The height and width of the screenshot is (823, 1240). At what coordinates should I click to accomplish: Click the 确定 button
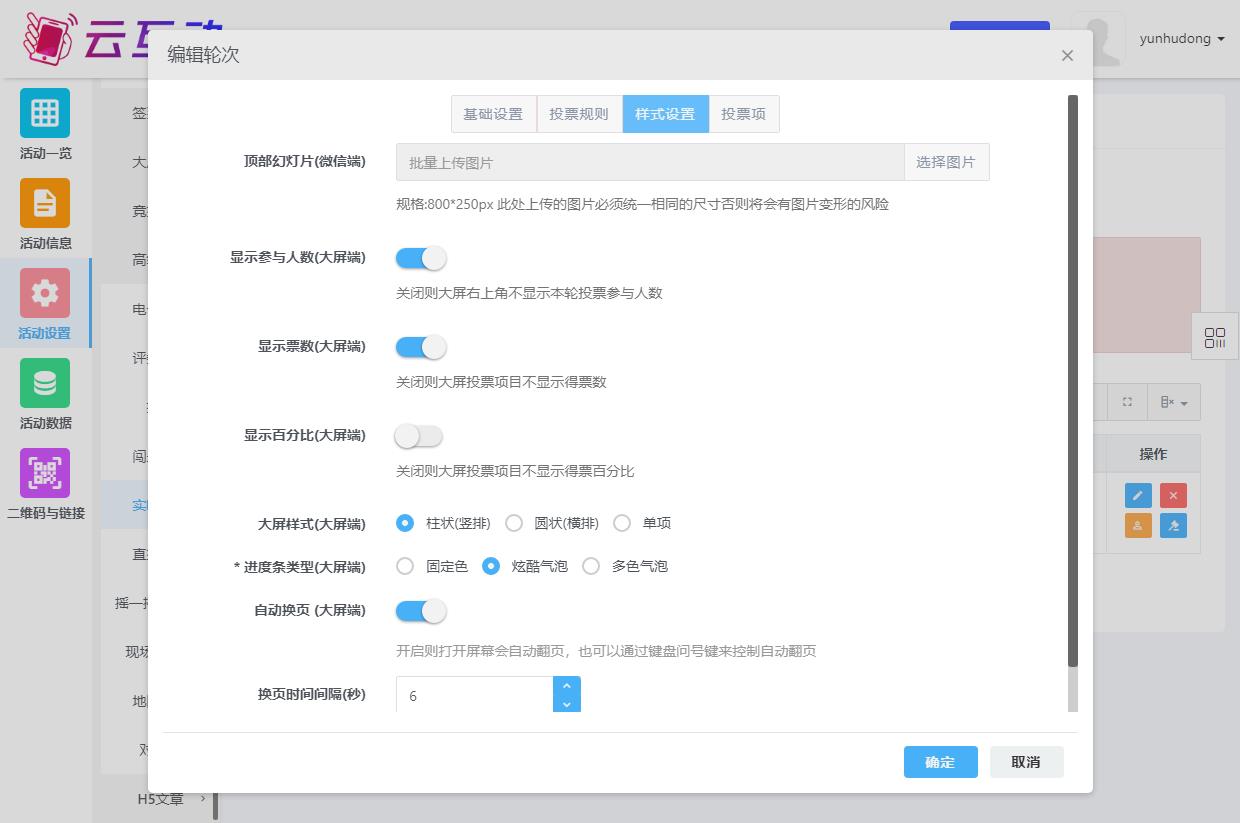[x=940, y=762]
